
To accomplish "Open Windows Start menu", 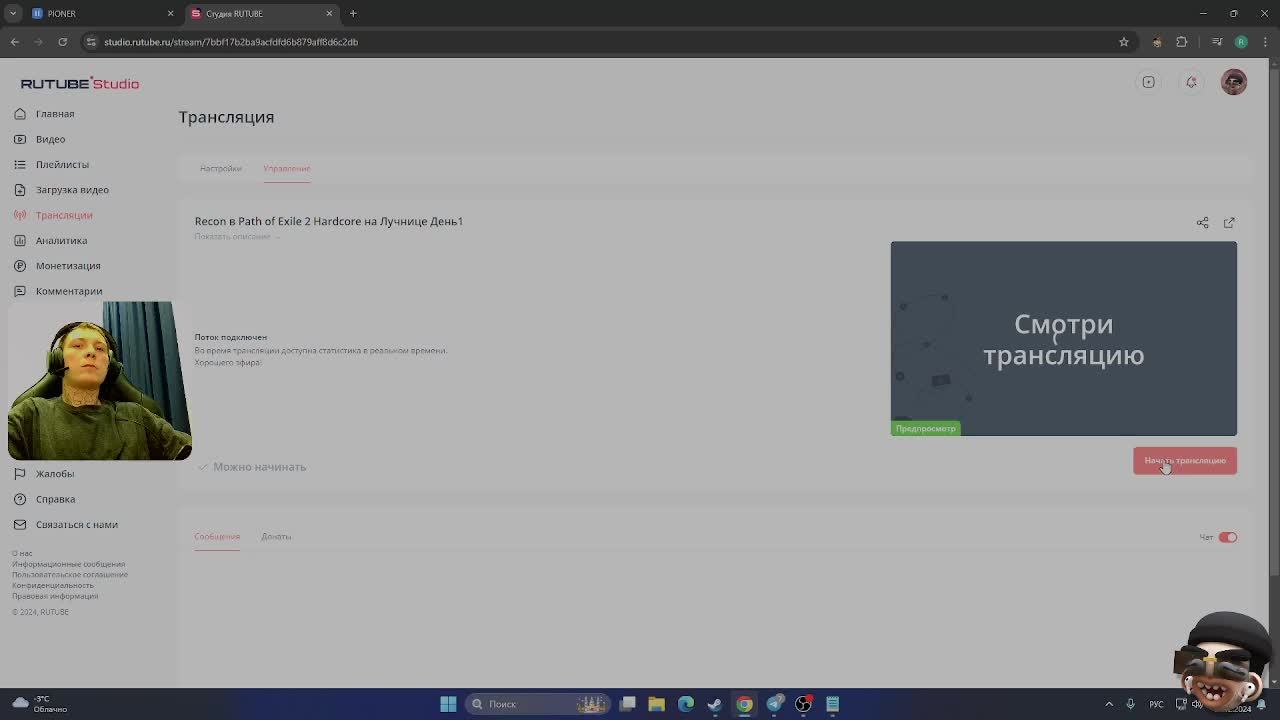I will pyautogui.click(x=448, y=704).
